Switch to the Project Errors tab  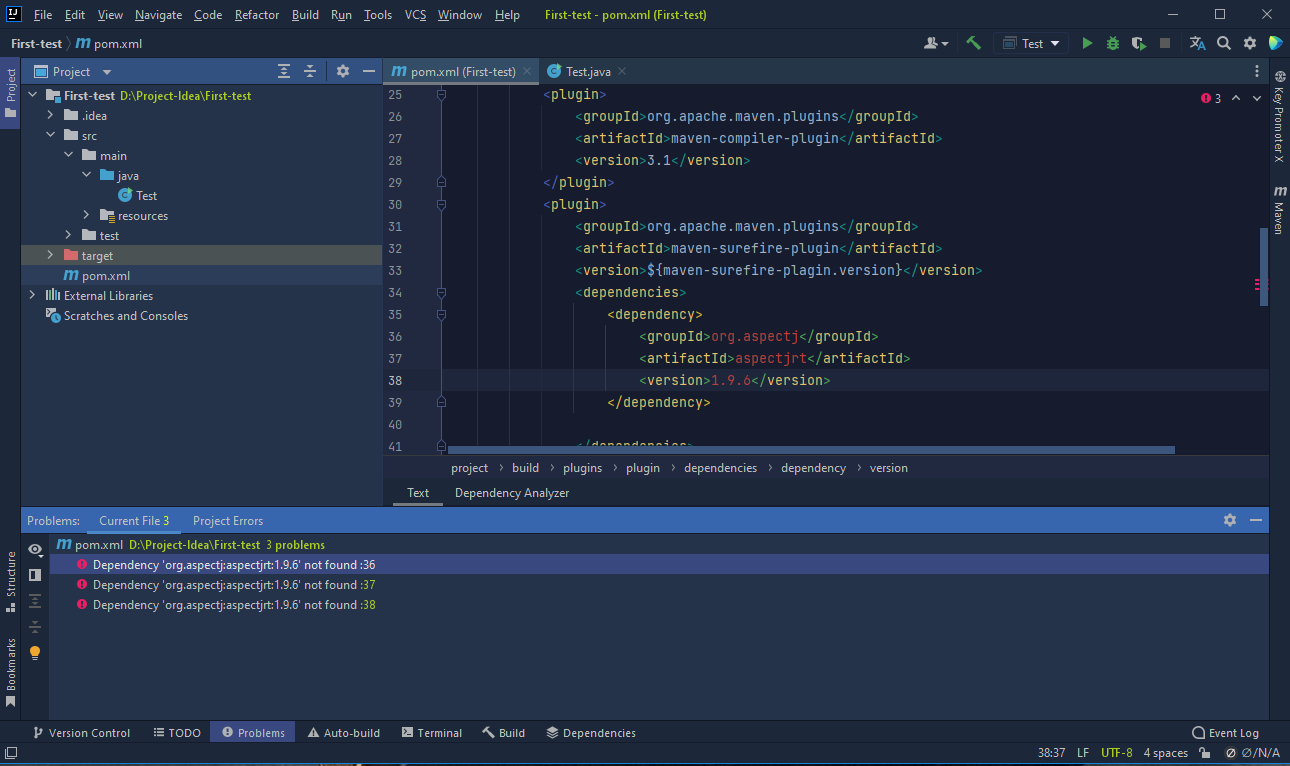click(x=228, y=521)
